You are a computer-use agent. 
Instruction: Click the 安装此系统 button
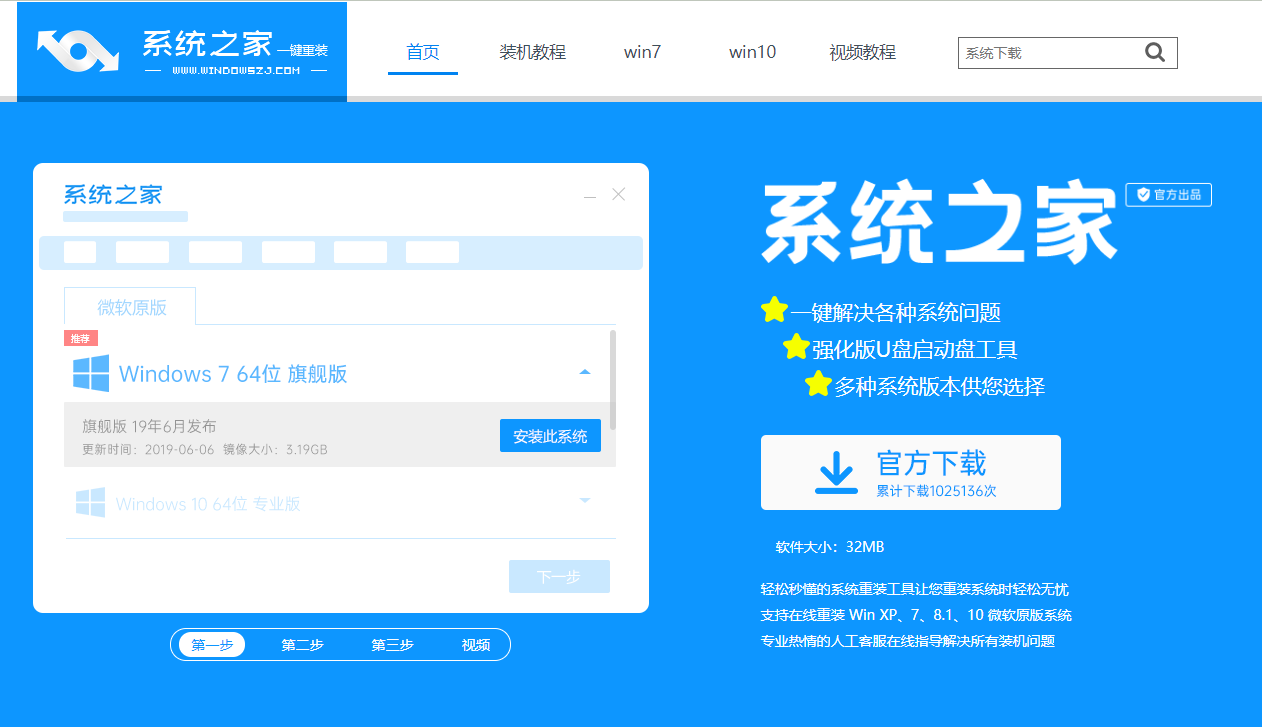[x=549, y=435]
